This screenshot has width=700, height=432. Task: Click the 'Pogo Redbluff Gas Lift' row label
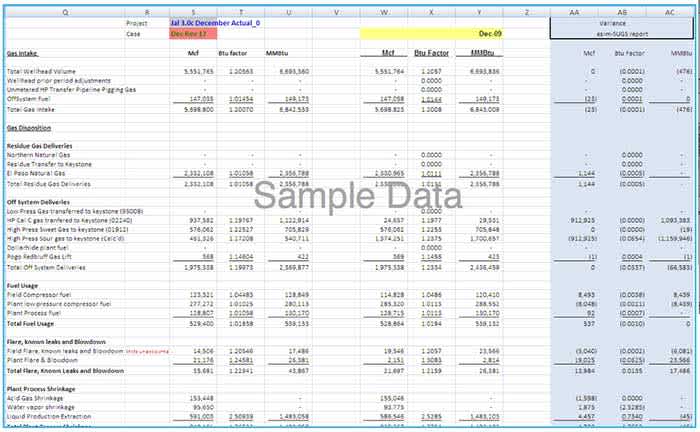click(39, 257)
